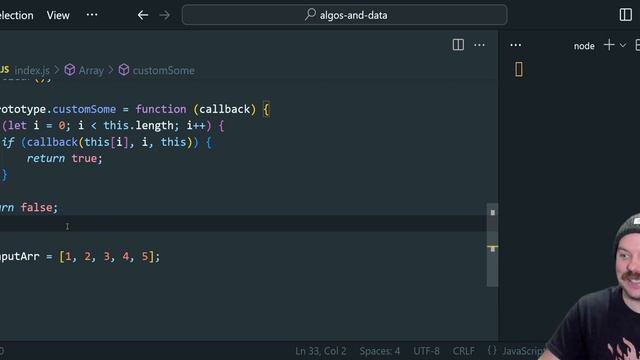The width and height of the screenshot is (640, 360).
Task: Click the 'false;' keyword in code
Action: (40, 207)
